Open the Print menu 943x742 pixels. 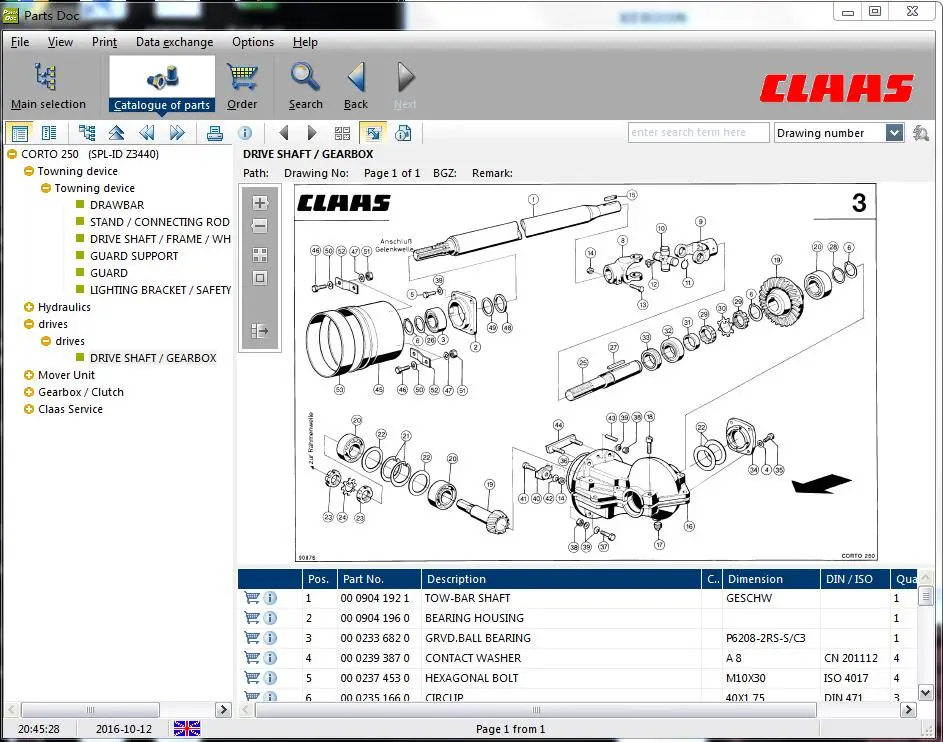click(x=105, y=42)
